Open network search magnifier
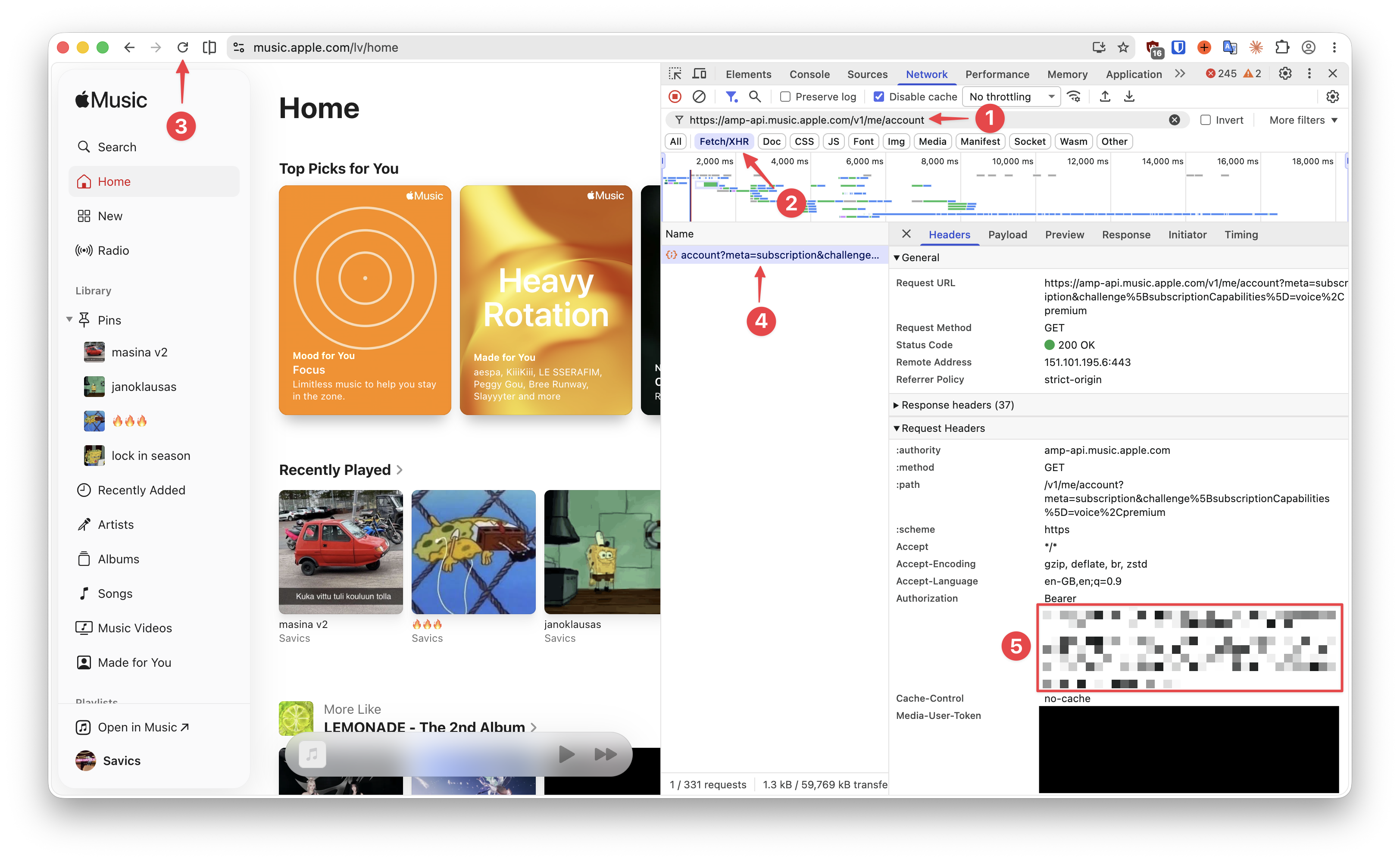The width and height of the screenshot is (1400, 862). (x=755, y=97)
